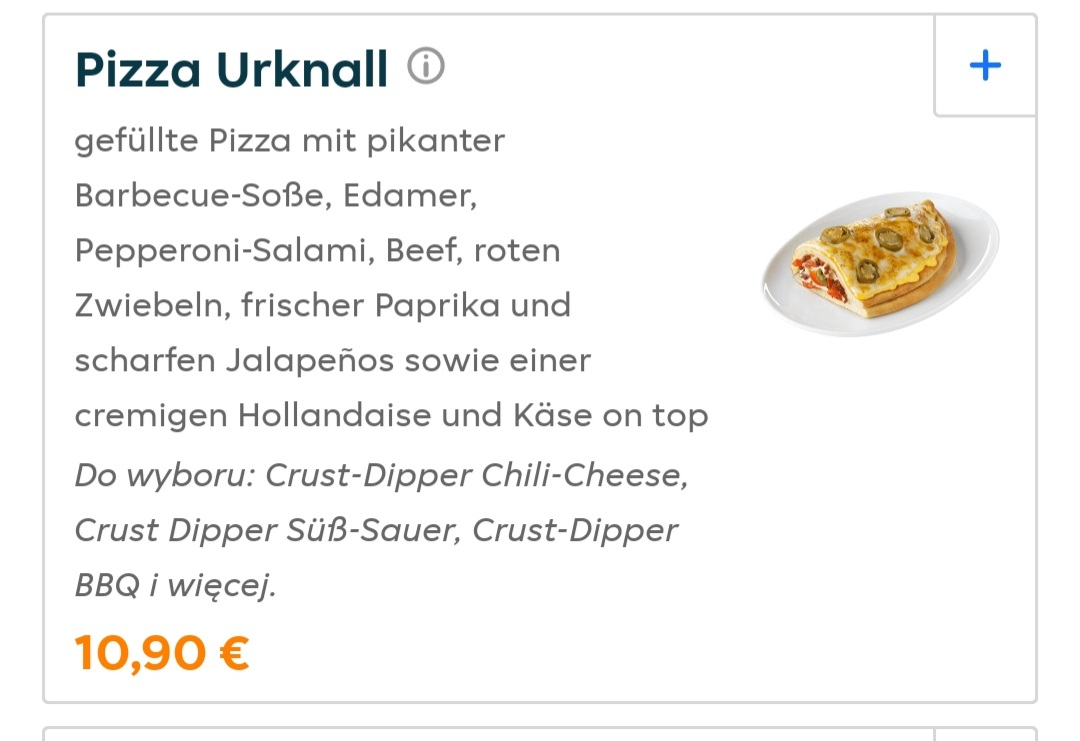
Task: Click the "BBQ i więcej." options text
Action: 174,585
